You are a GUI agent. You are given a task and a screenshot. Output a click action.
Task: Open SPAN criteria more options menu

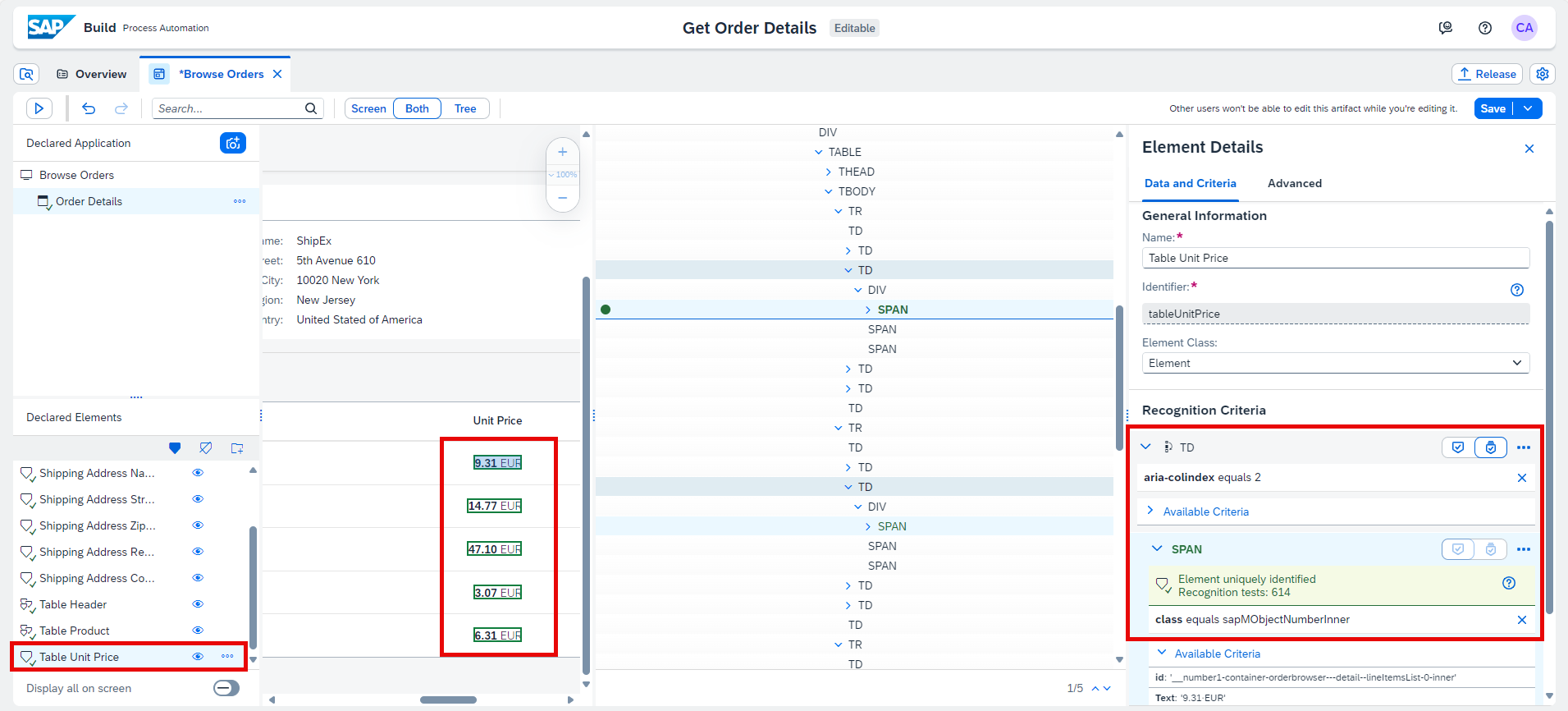(x=1524, y=549)
